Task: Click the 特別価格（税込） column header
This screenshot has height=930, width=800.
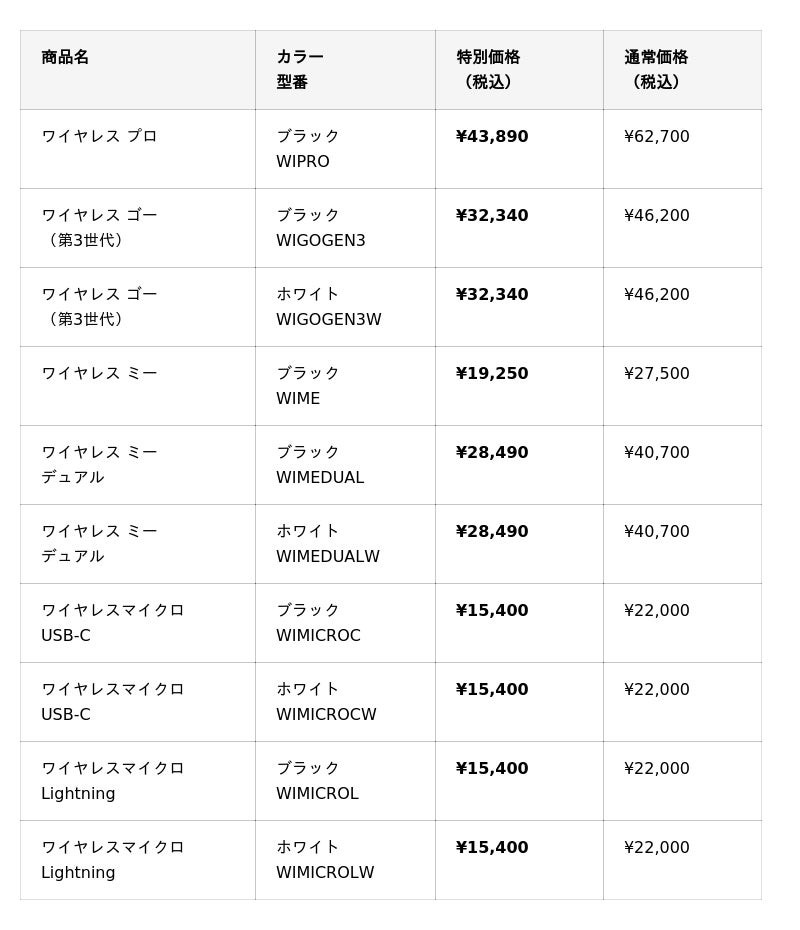Action: (488, 69)
